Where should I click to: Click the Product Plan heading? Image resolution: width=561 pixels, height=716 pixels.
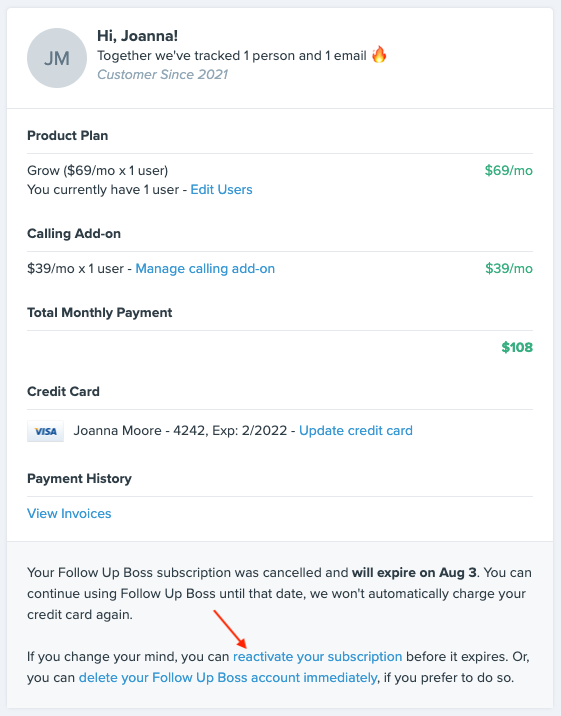point(68,136)
